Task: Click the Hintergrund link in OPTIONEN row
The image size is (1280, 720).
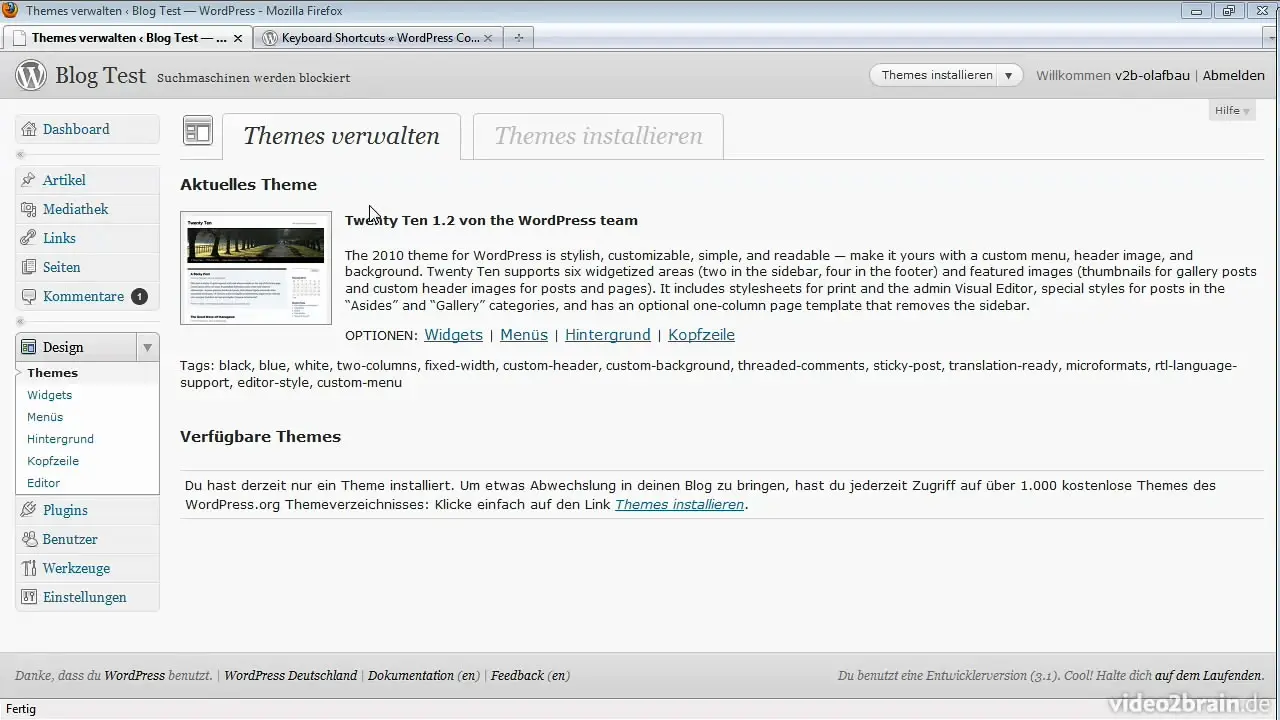Action: coord(608,335)
